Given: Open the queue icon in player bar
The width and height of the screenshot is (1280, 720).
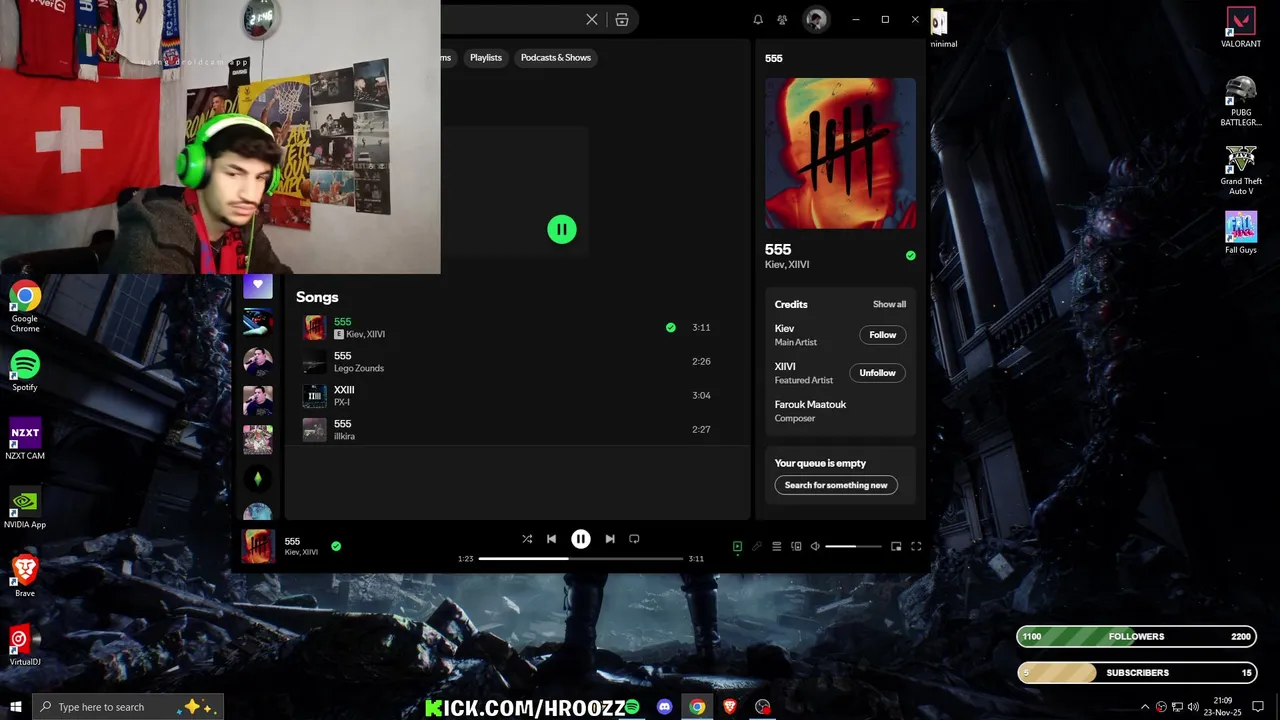Looking at the screenshot, I should click(x=777, y=547).
